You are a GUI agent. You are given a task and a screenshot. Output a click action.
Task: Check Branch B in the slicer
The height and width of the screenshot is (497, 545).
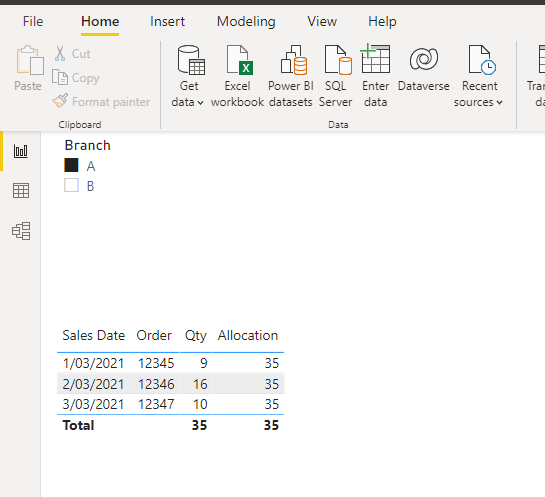71,185
